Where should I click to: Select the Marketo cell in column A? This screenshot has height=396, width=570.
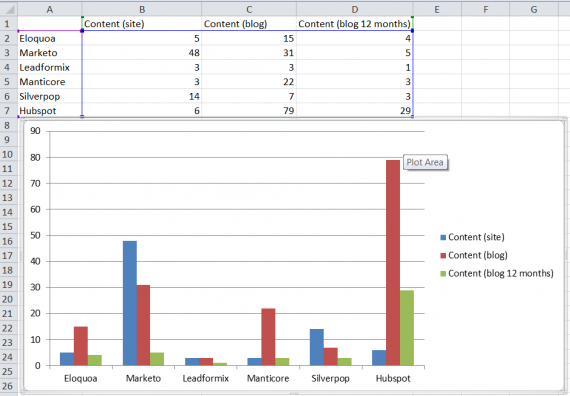(50, 53)
